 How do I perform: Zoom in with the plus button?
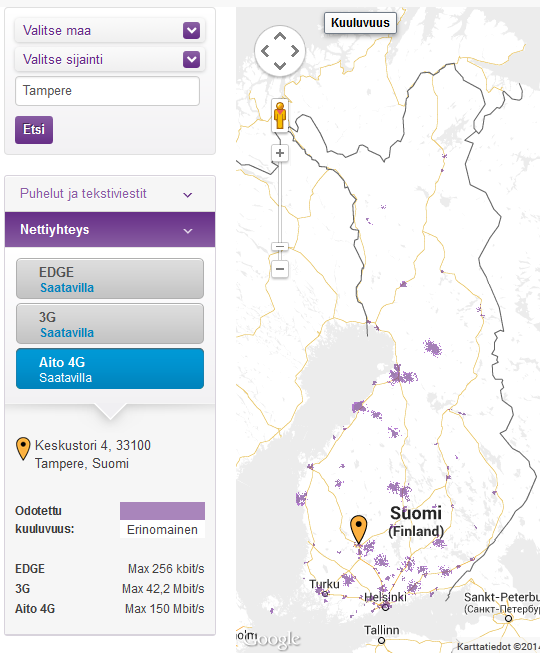click(280, 153)
